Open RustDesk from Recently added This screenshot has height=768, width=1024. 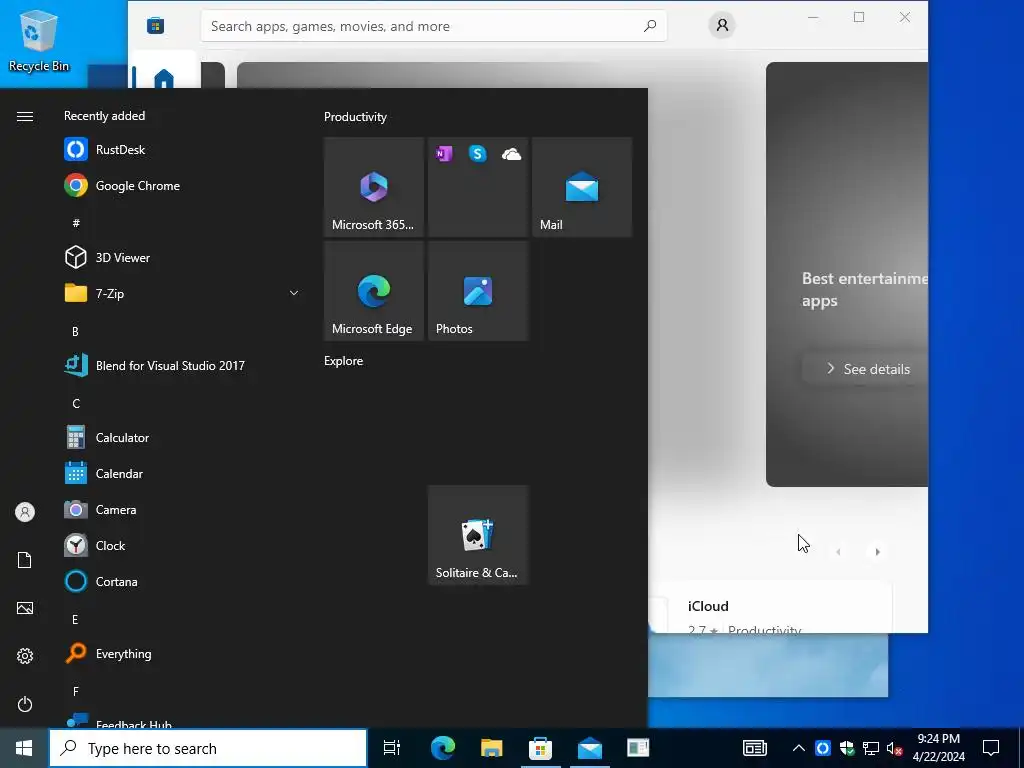coord(182,150)
